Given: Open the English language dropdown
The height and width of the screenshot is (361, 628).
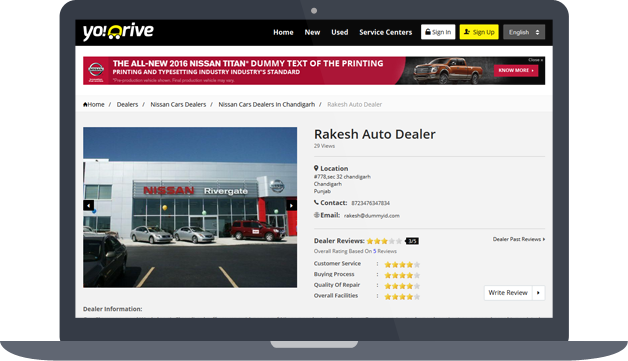Looking at the screenshot, I should click(x=524, y=32).
